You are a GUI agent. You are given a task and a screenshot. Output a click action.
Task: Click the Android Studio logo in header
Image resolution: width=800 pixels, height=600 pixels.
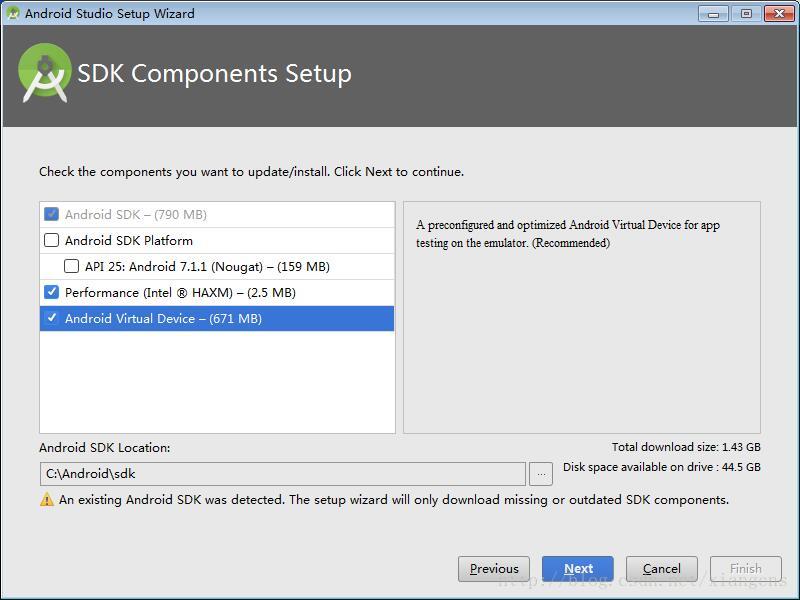pyautogui.click(x=44, y=72)
